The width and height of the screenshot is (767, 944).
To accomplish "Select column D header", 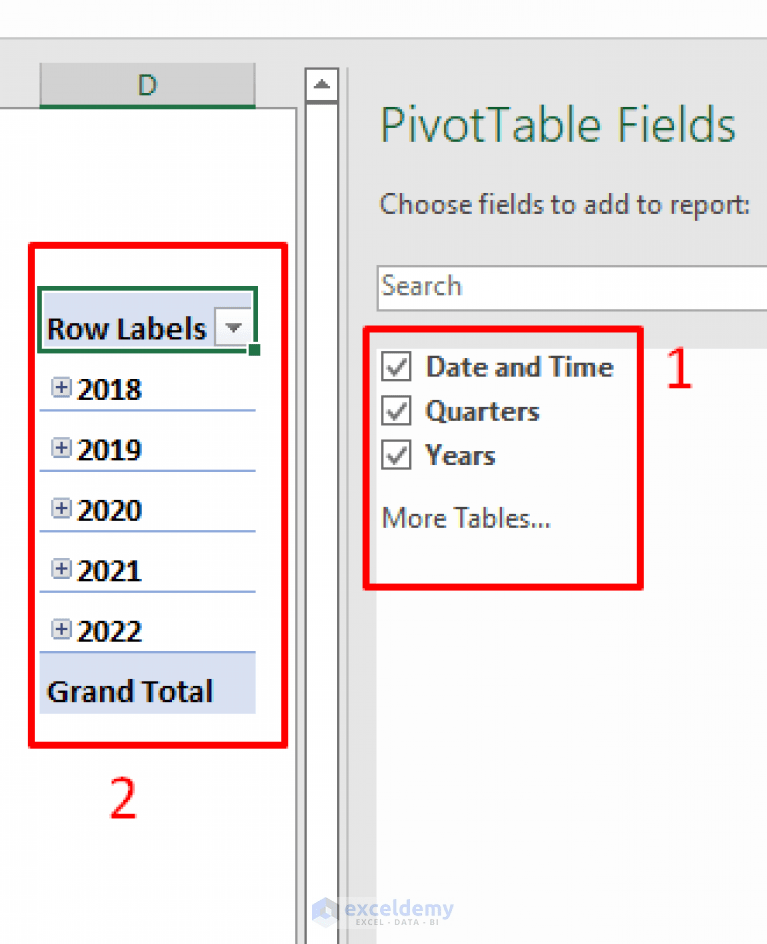I will tap(146, 86).
